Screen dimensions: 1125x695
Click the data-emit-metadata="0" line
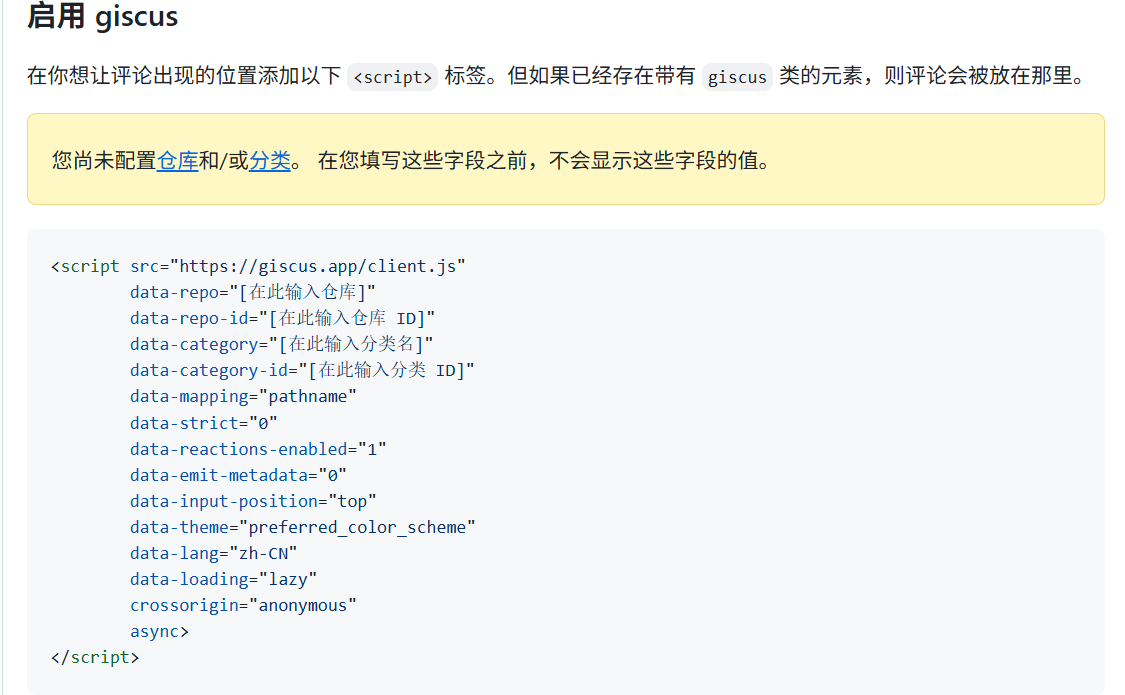tap(238, 475)
